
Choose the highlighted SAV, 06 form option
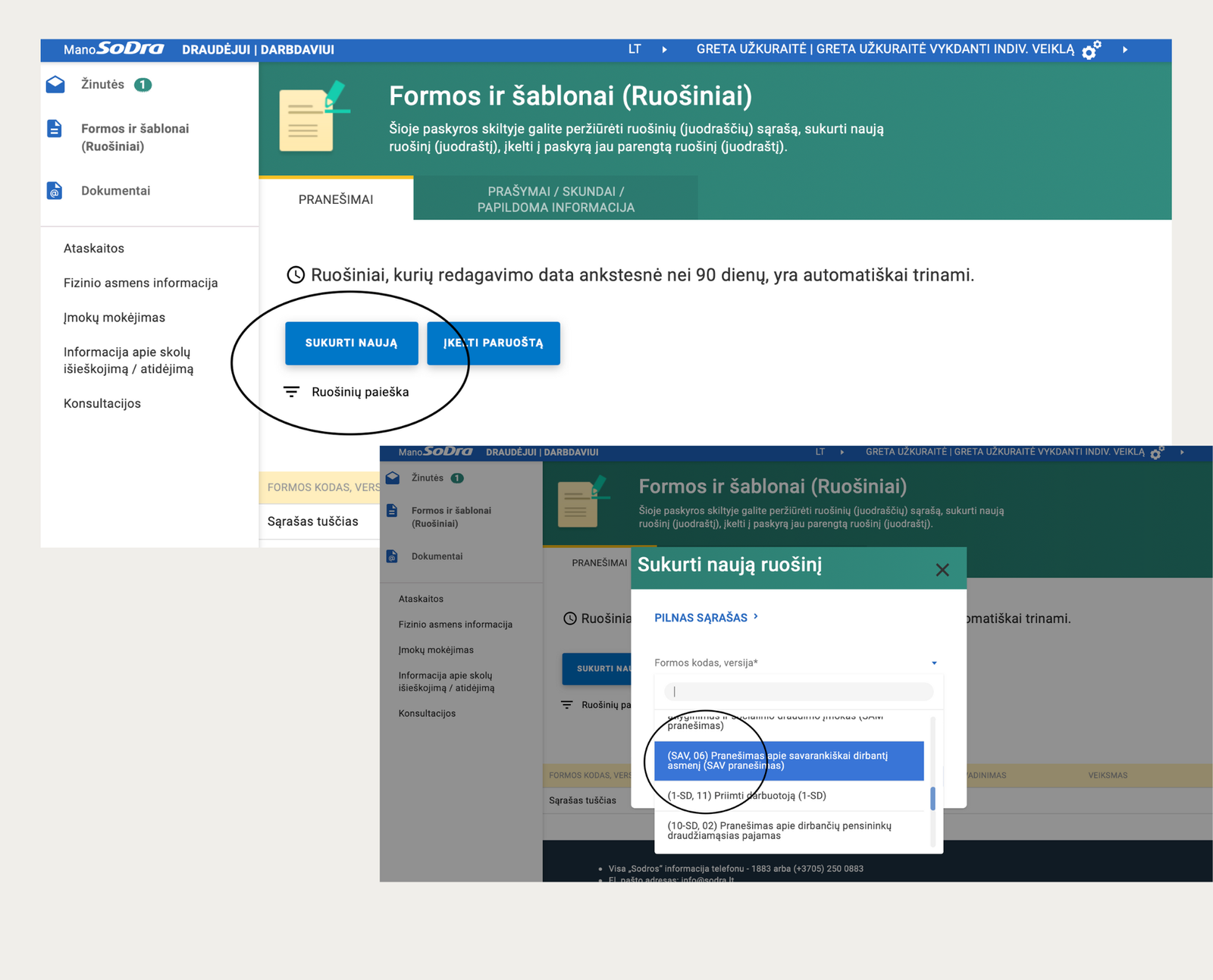(x=788, y=761)
